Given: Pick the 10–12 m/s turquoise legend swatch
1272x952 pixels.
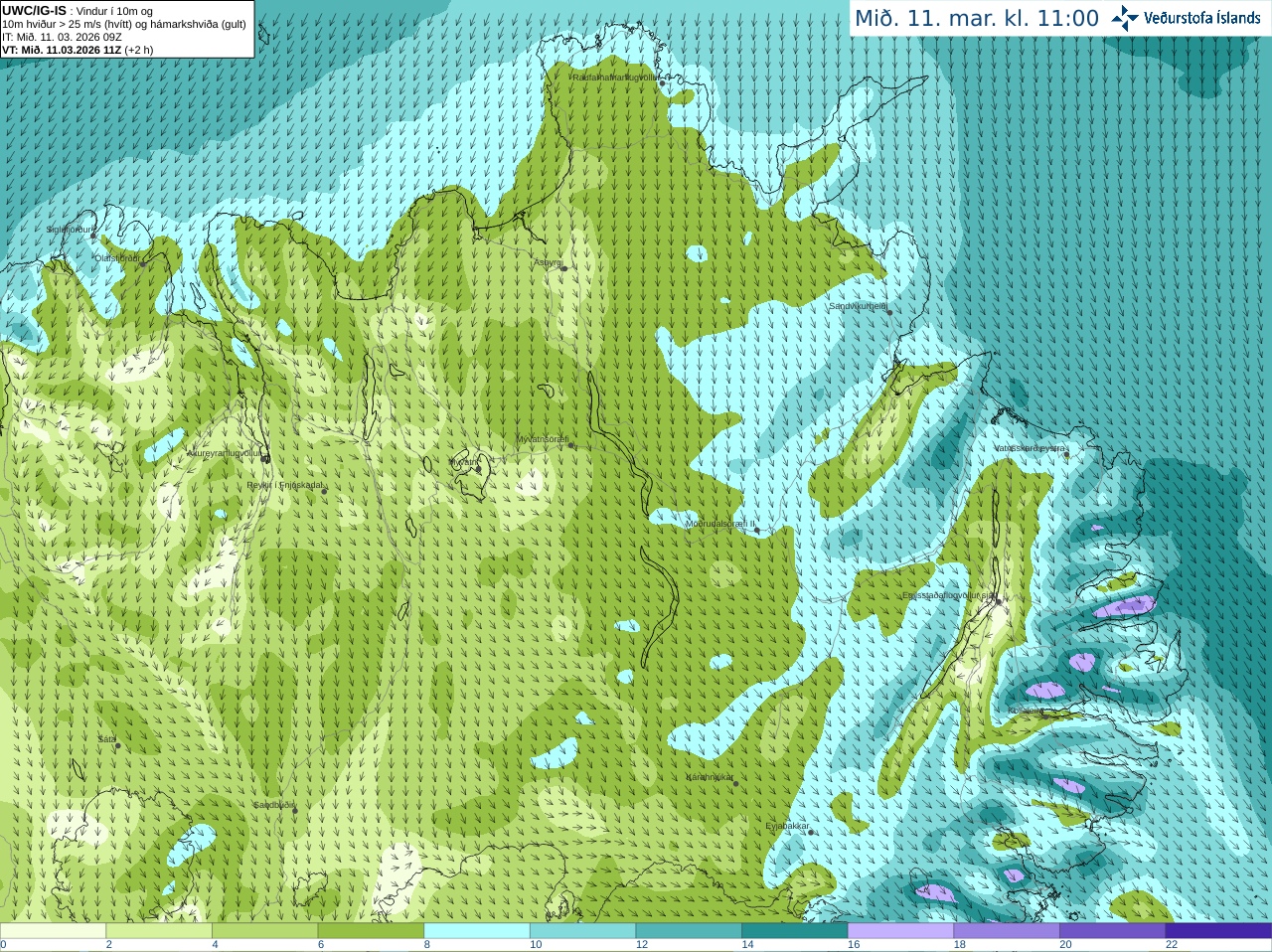Looking at the screenshot, I should [582, 931].
